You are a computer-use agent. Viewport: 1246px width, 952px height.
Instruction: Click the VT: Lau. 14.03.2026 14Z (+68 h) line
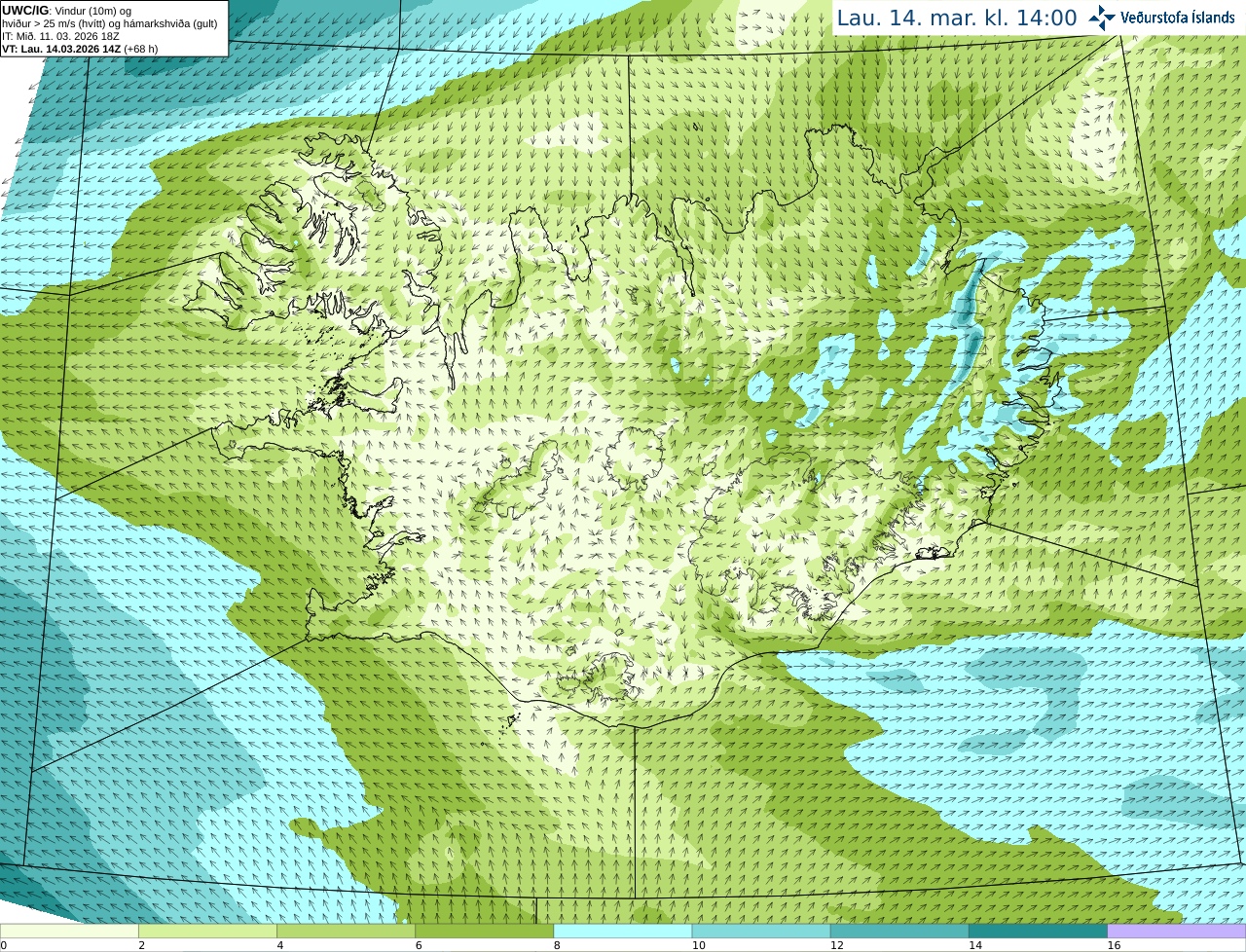coord(80,49)
